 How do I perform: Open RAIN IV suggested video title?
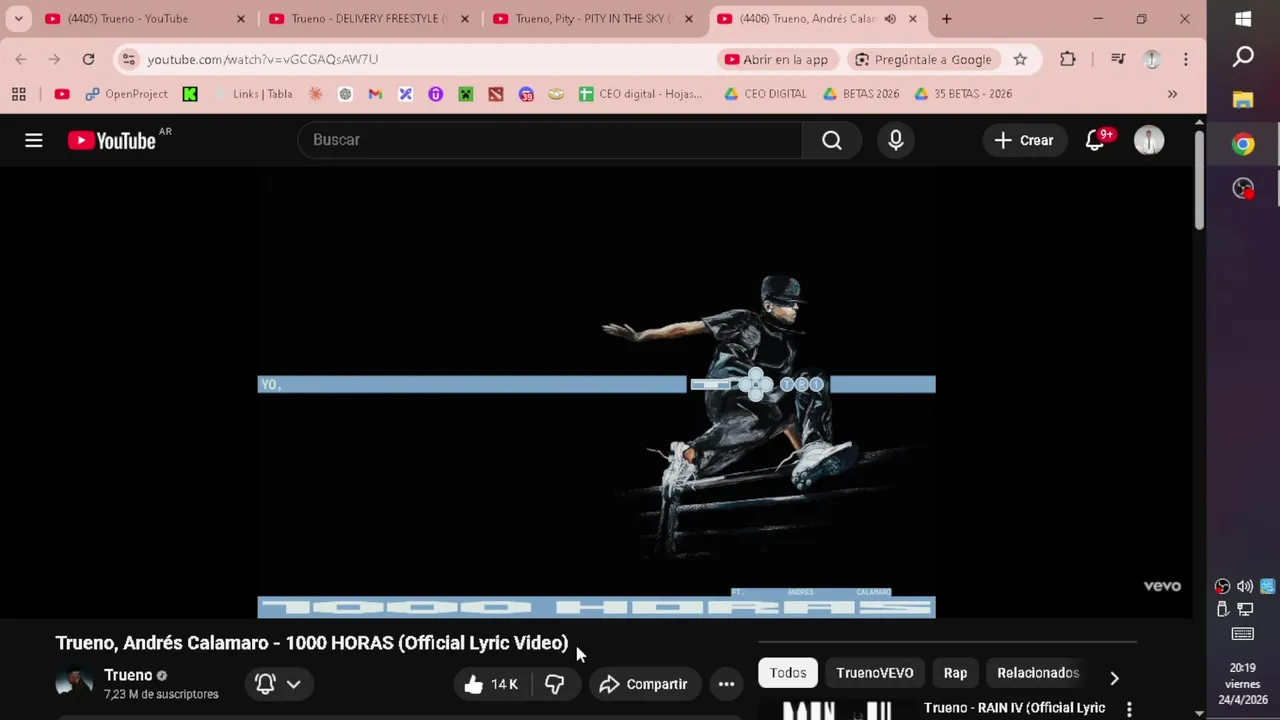pos(1014,708)
